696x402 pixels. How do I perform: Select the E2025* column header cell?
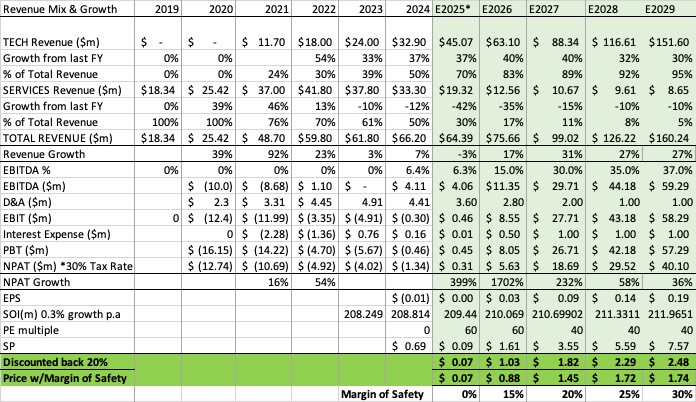[455, 9]
